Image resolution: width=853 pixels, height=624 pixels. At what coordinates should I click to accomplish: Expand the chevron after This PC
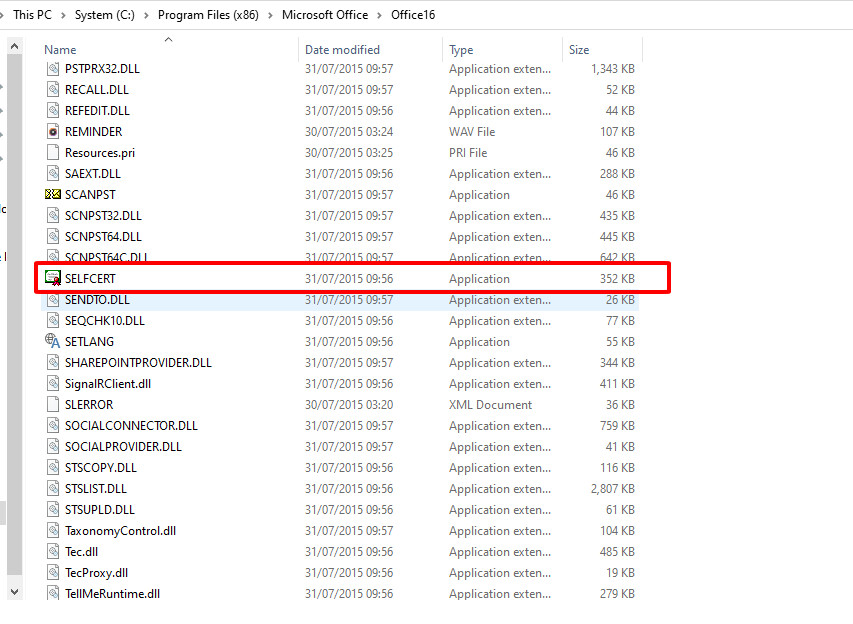63,15
